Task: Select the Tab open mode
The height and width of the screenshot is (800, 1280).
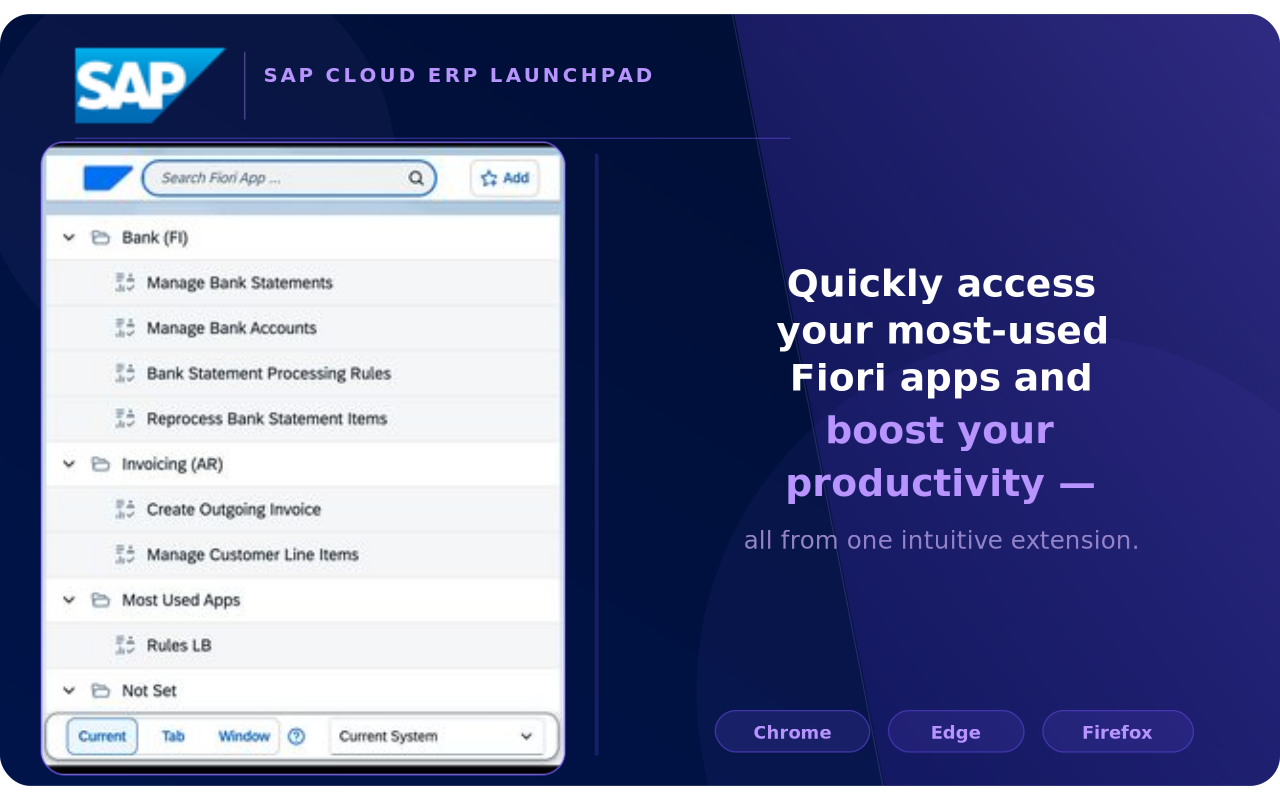Action: [x=173, y=736]
